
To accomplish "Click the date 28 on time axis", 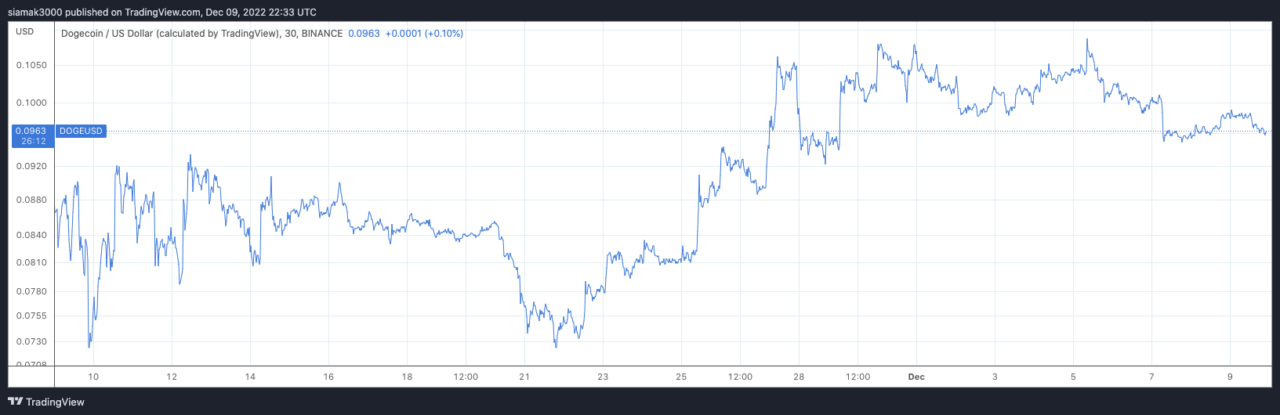I will pyautogui.click(x=798, y=377).
